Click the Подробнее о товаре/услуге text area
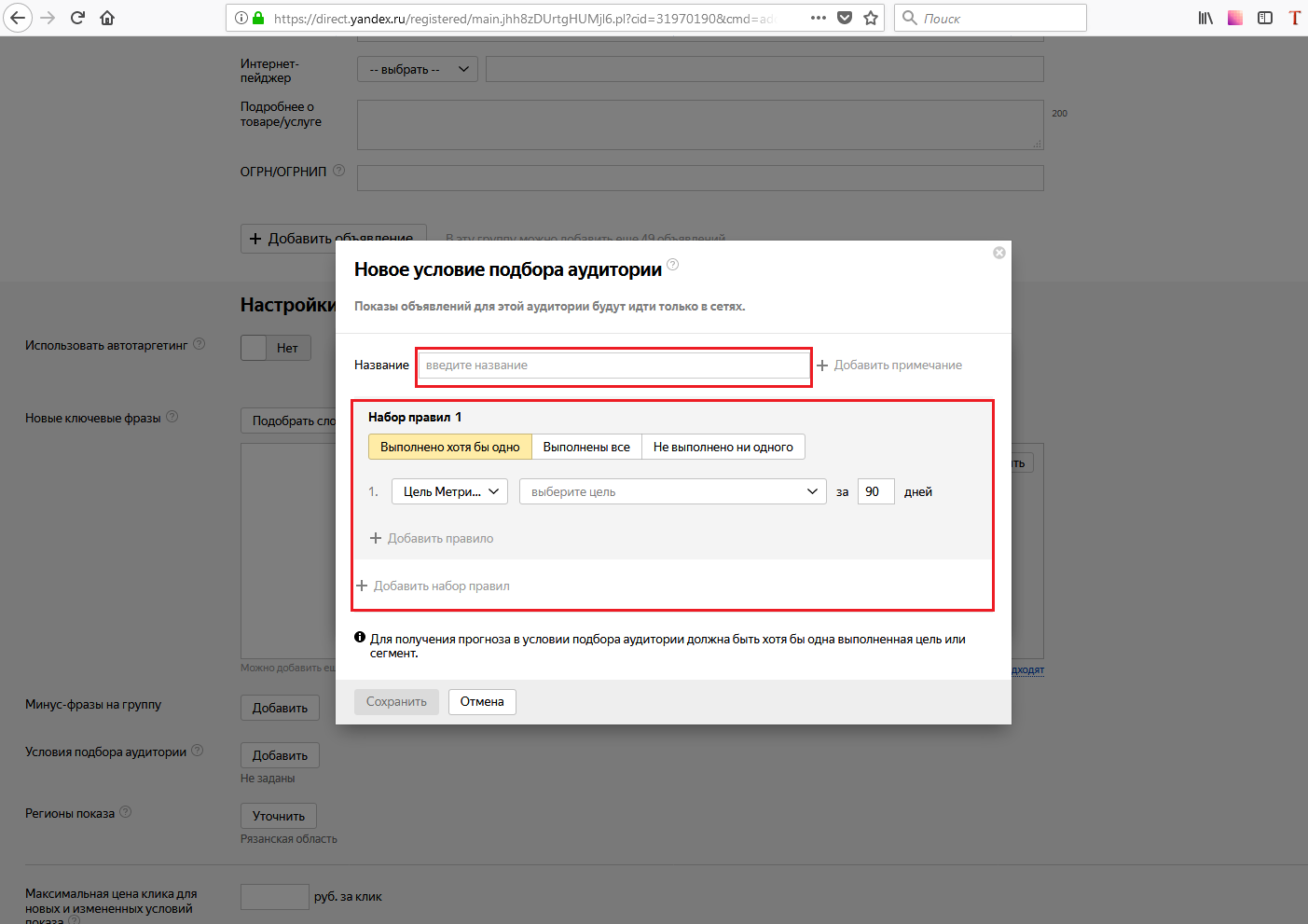The height and width of the screenshot is (924, 1308). tap(700, 125)
